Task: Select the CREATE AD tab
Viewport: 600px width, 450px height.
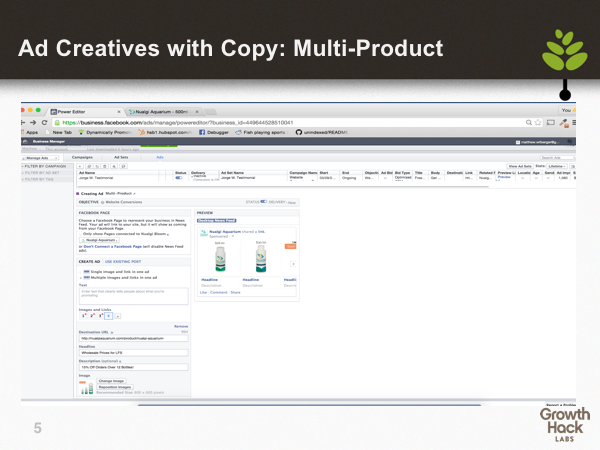Action: [89, 262]
